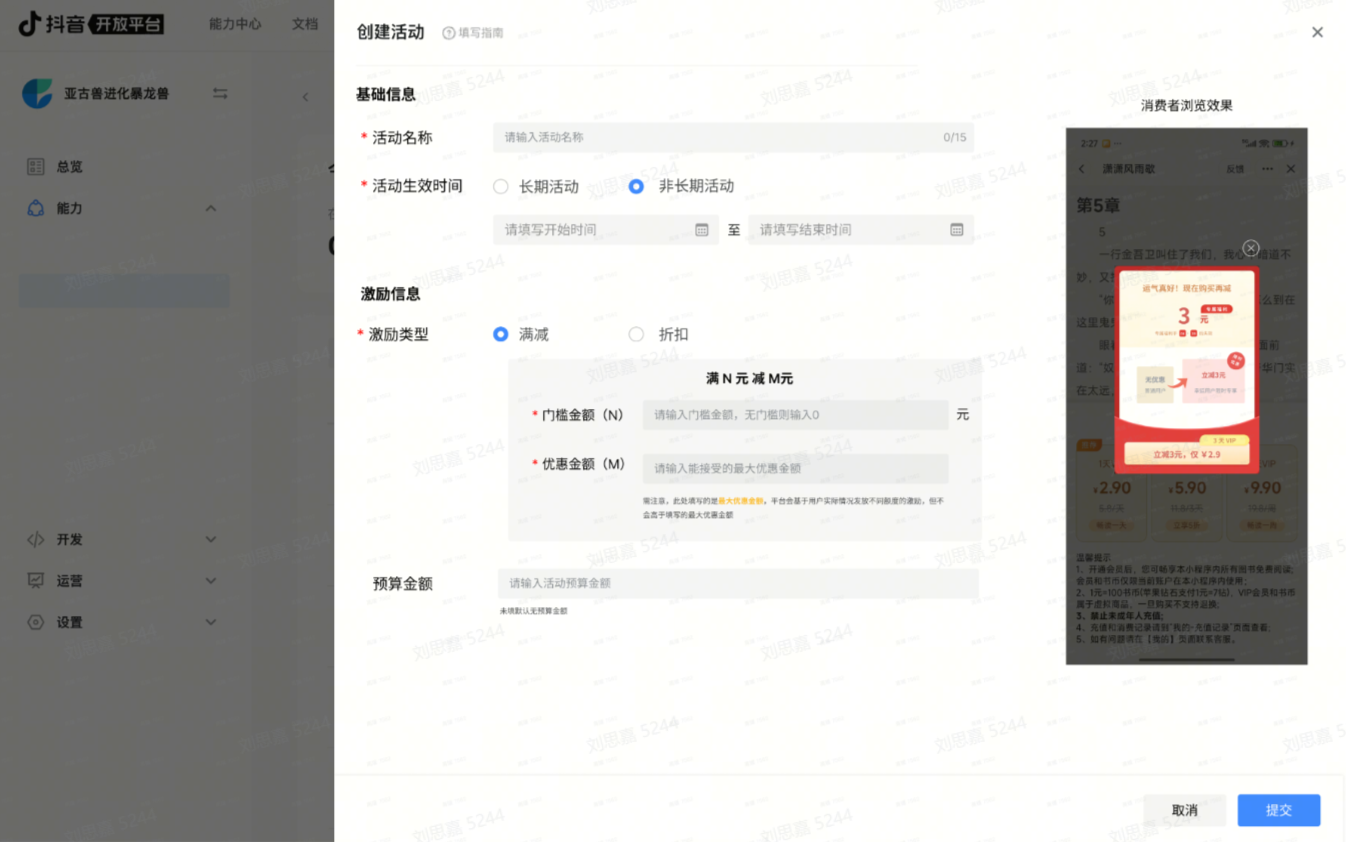The image size is (1346, 842).
Task: Expand the 运营 sidebar section
Action: point(210,581)
